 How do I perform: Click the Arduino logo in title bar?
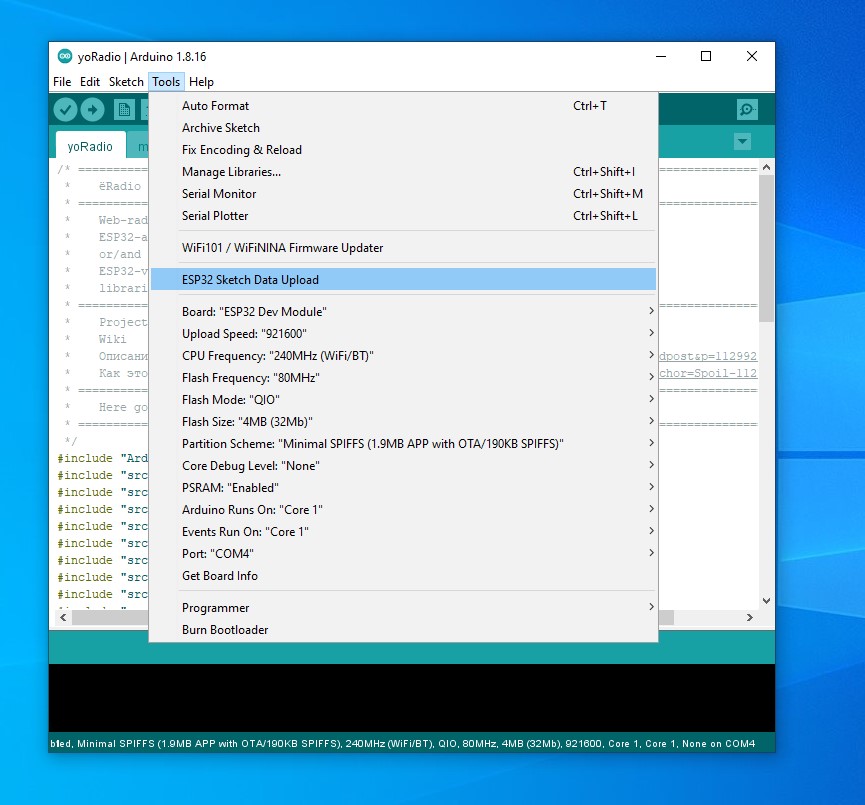[x=65, y=57]
